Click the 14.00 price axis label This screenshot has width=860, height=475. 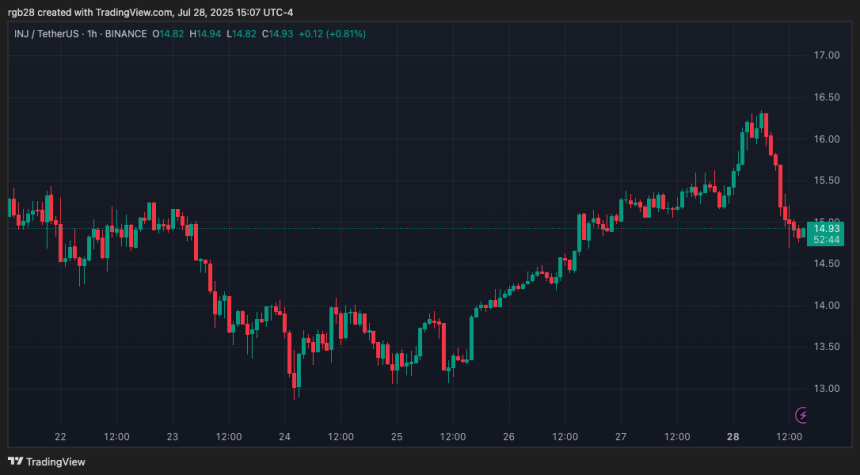point(827,305)
